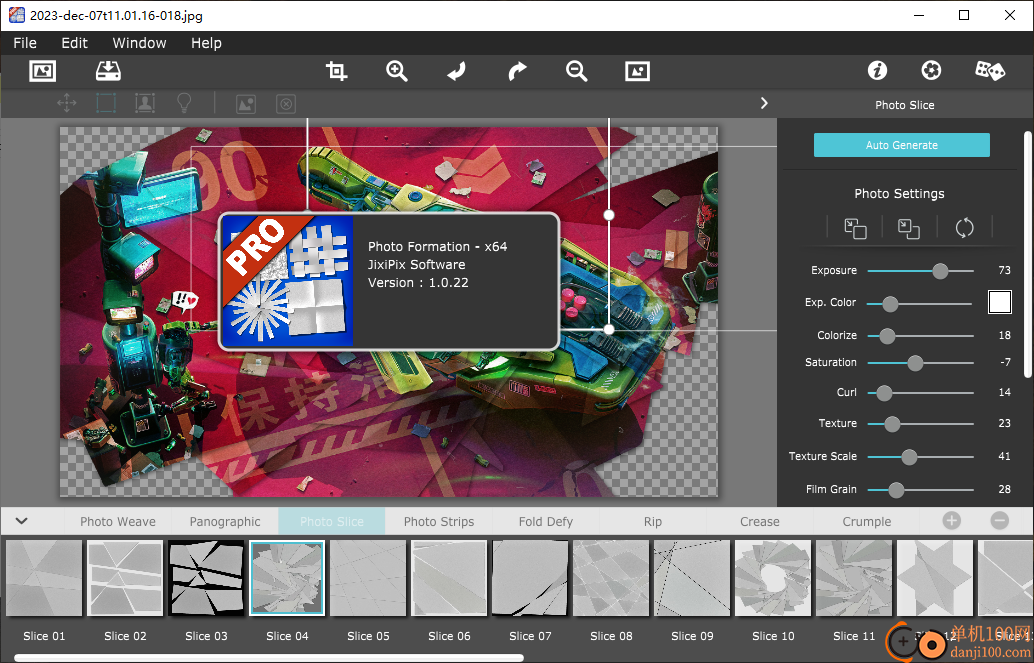Switch to the Photo Strips tab

[439, 521]
